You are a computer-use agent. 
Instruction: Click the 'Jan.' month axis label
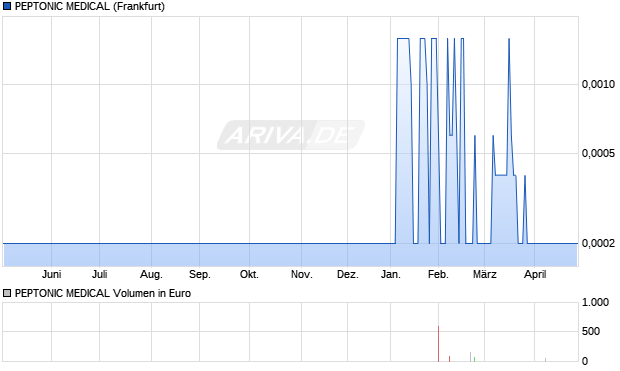coord(391,274)
